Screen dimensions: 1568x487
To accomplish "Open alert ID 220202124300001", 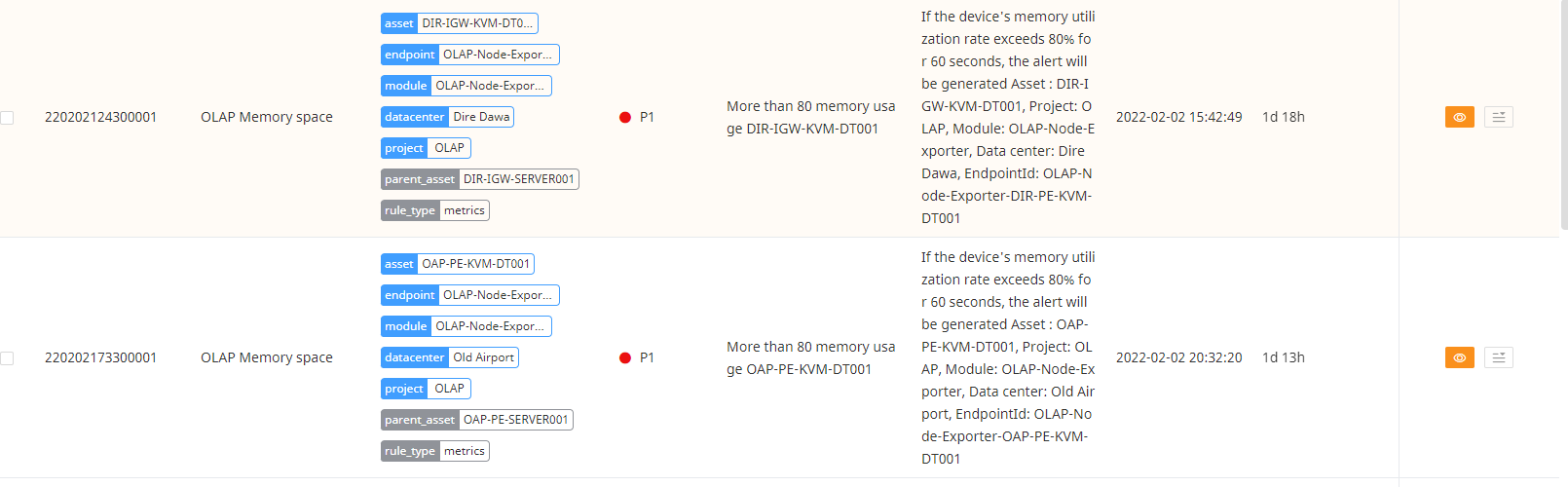I will (x=100, y=117).
